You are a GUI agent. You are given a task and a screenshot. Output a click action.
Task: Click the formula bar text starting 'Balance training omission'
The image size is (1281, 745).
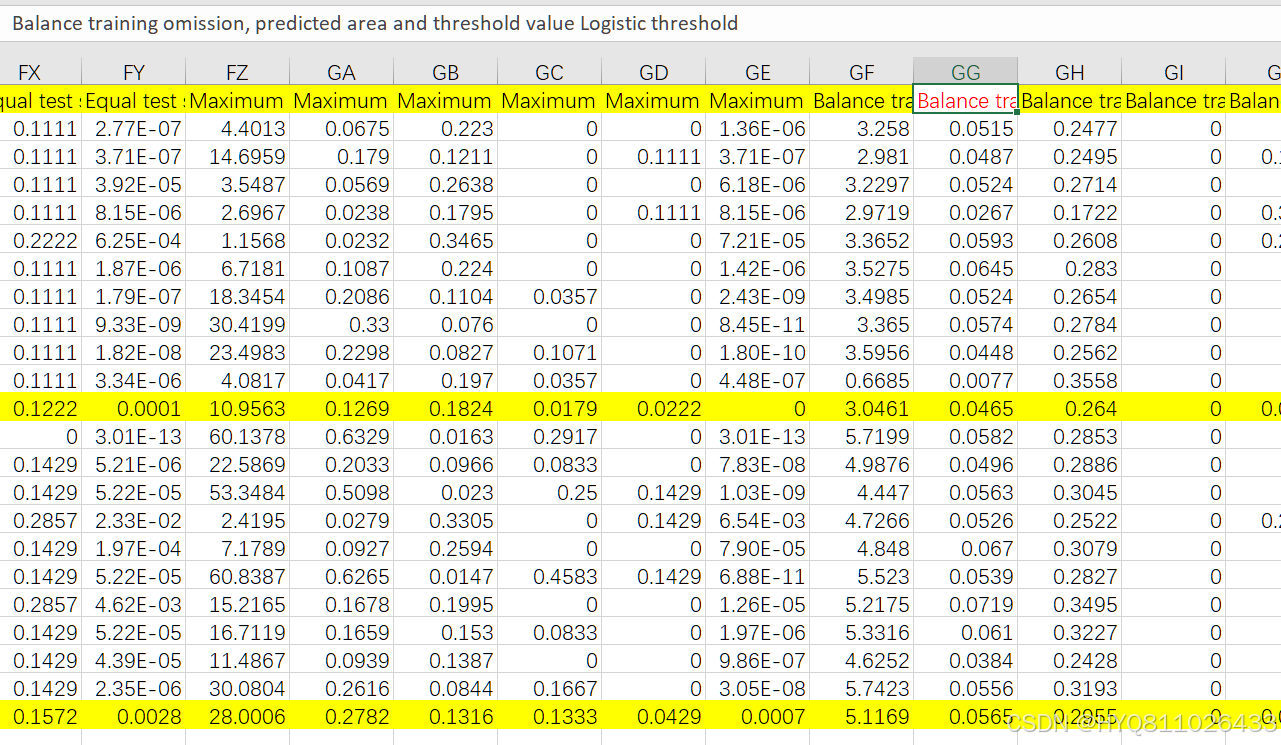375,23
